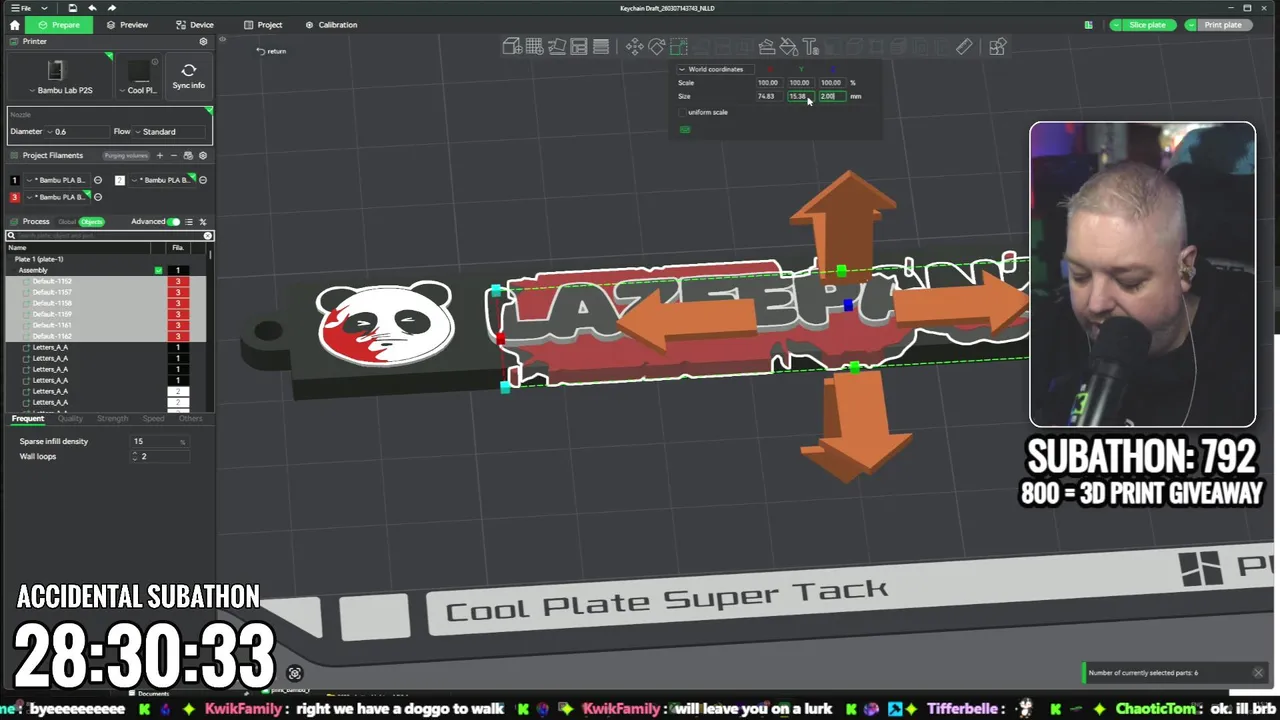
Task: Open the Quality settings tab
Action: pos(70,419)
